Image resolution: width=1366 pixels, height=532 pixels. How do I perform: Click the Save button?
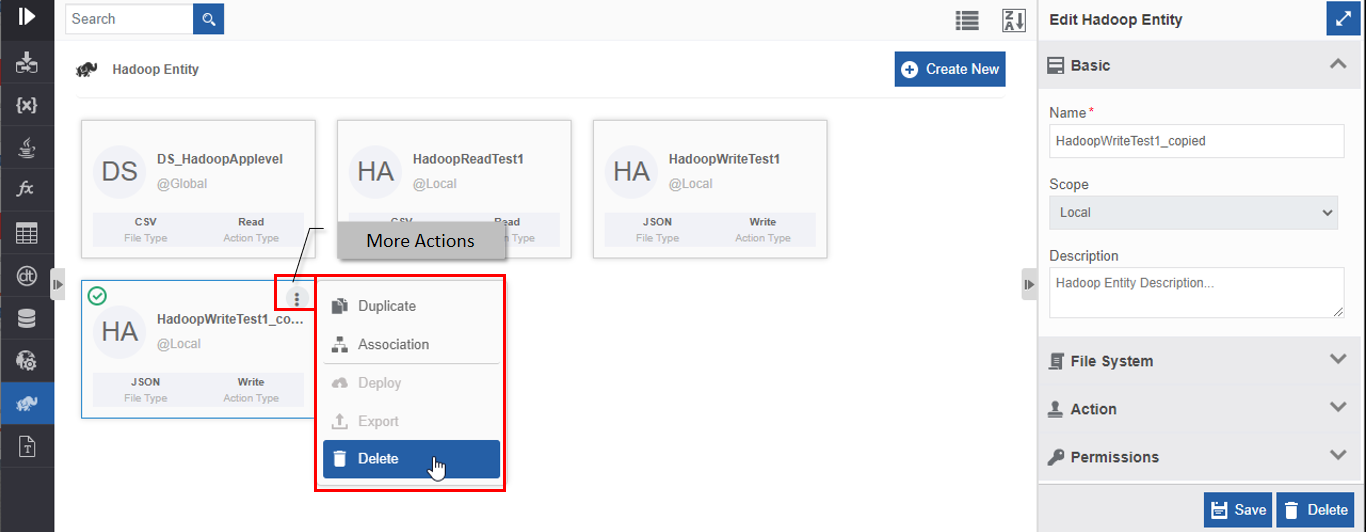point(1238,509)
